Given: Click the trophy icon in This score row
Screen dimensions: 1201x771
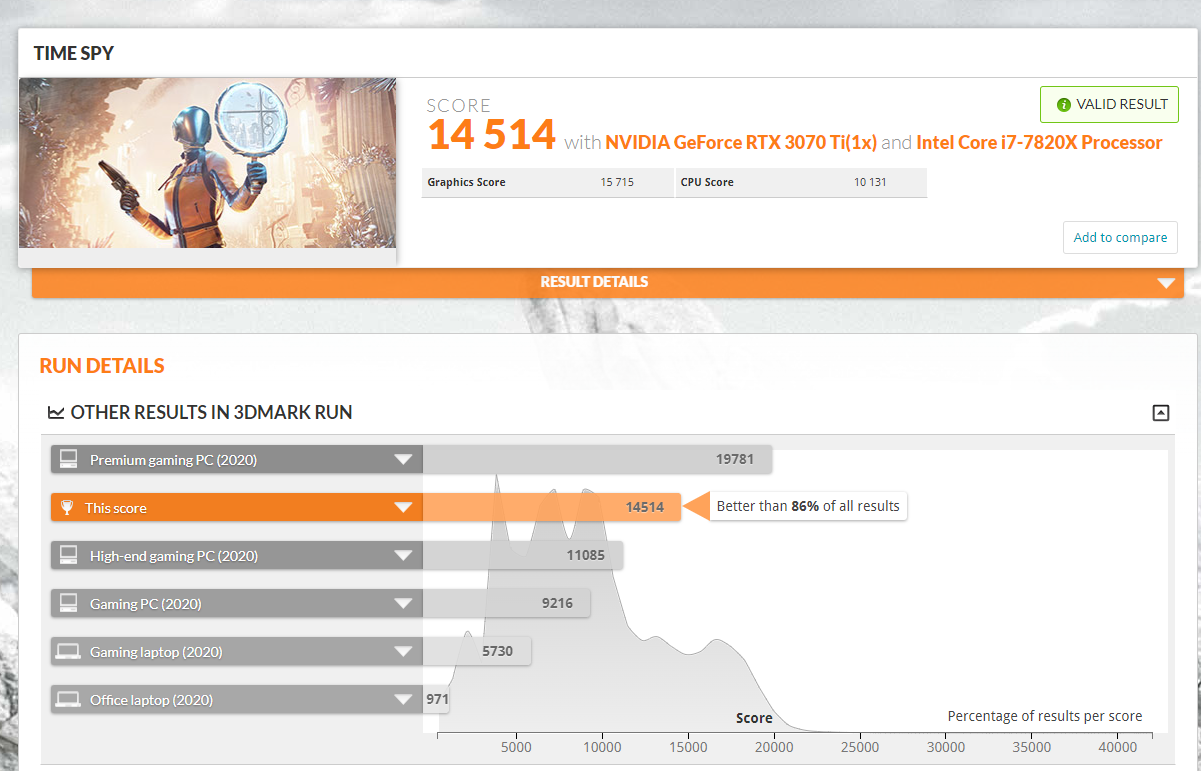Looking at the screenshot, I should pos(67,508).
